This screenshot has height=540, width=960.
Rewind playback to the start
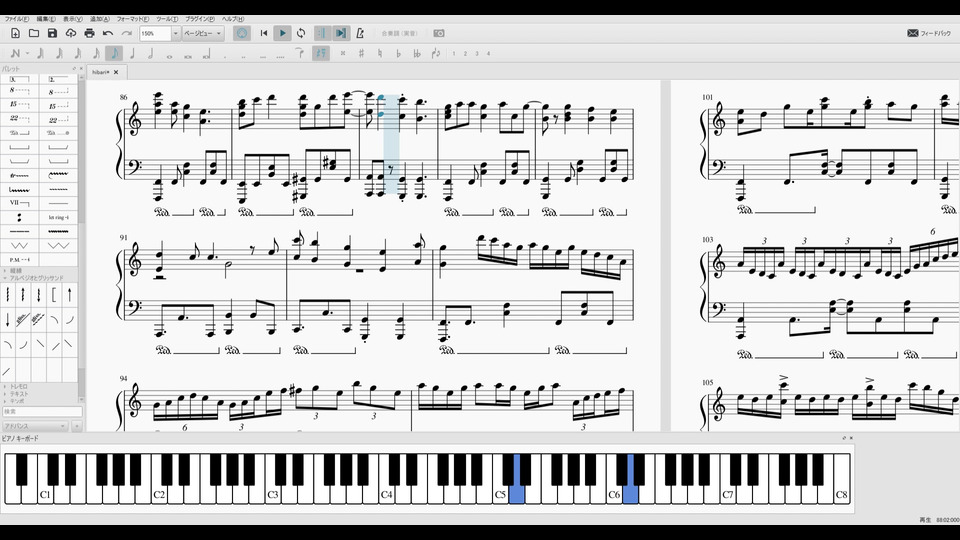[264, 33]
